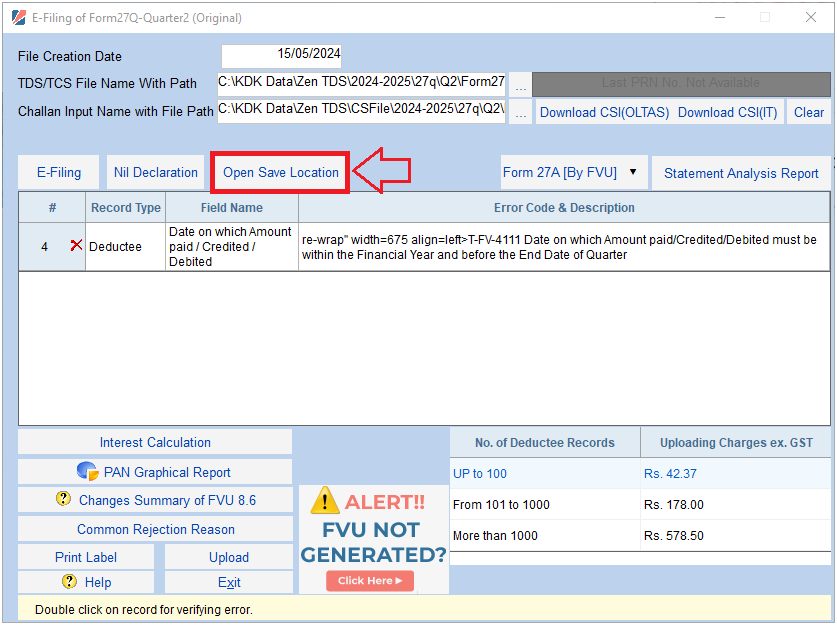Screen dimensions: 837x625
Task: Click the red 'Click Here' FVU banner button
Action: pos(369,580)
